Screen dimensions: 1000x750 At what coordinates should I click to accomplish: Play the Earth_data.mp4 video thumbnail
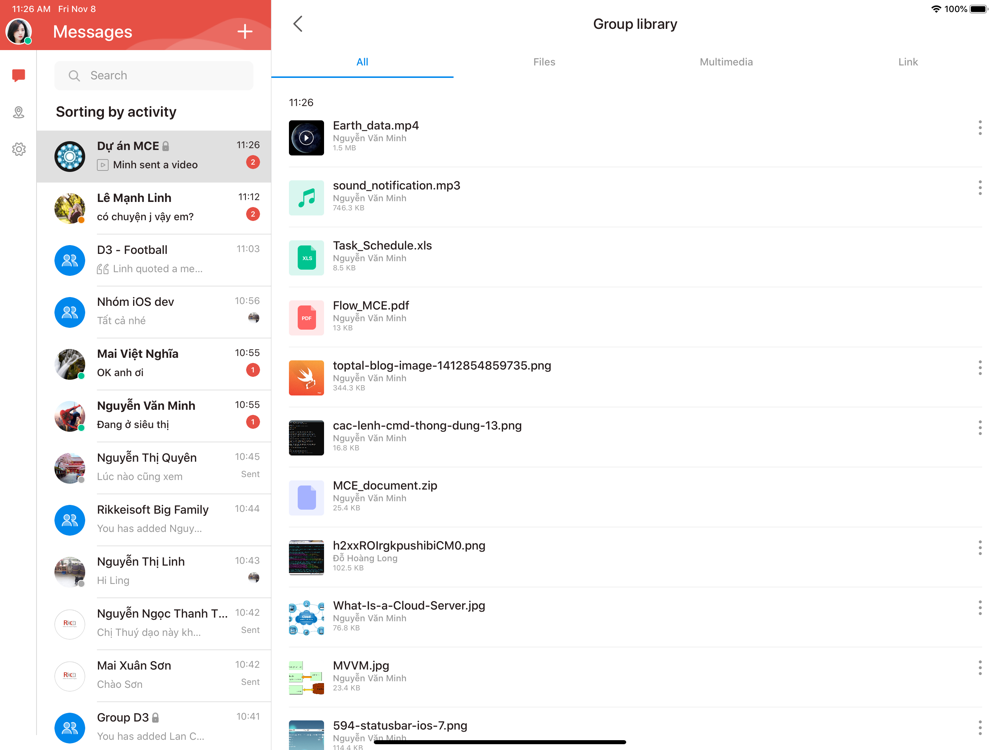coord(306,138)
